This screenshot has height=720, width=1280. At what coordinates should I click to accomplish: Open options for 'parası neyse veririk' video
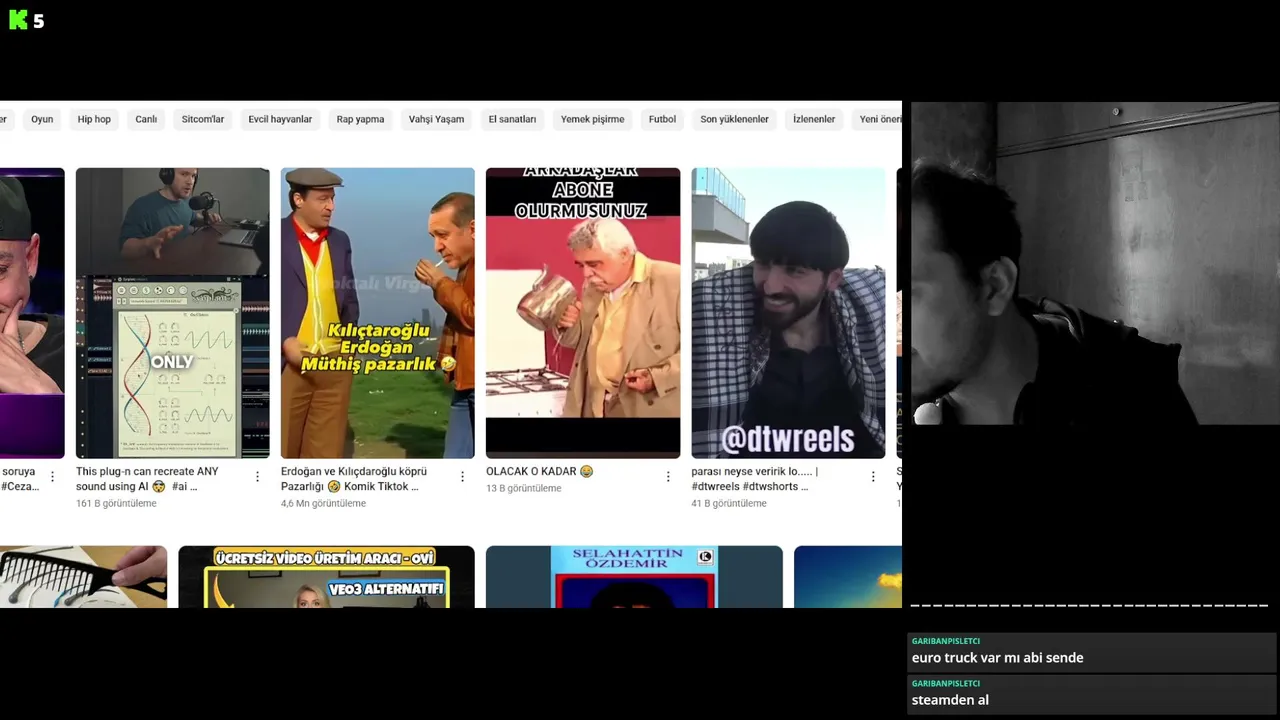873,477
